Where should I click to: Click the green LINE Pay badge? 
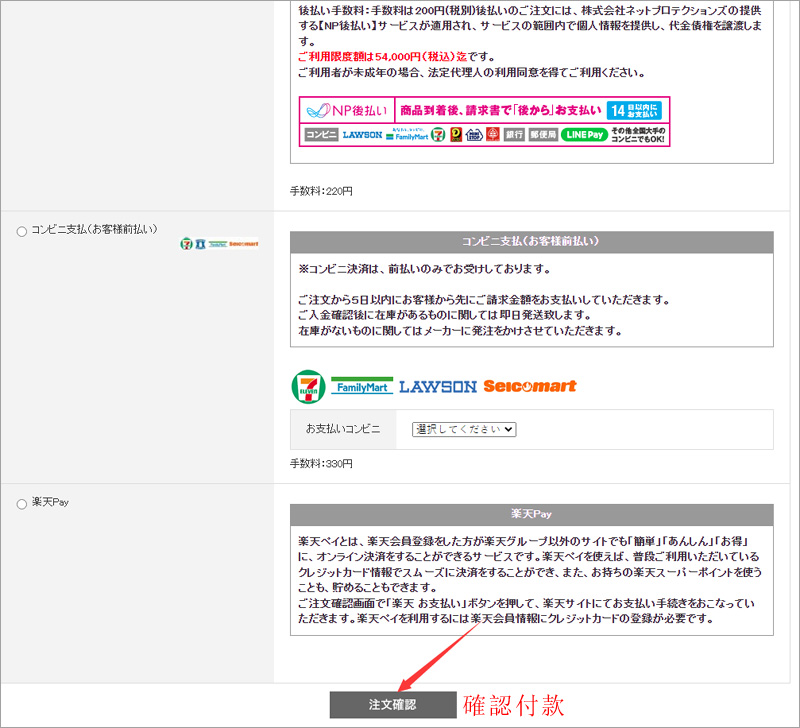coord(582,135)
